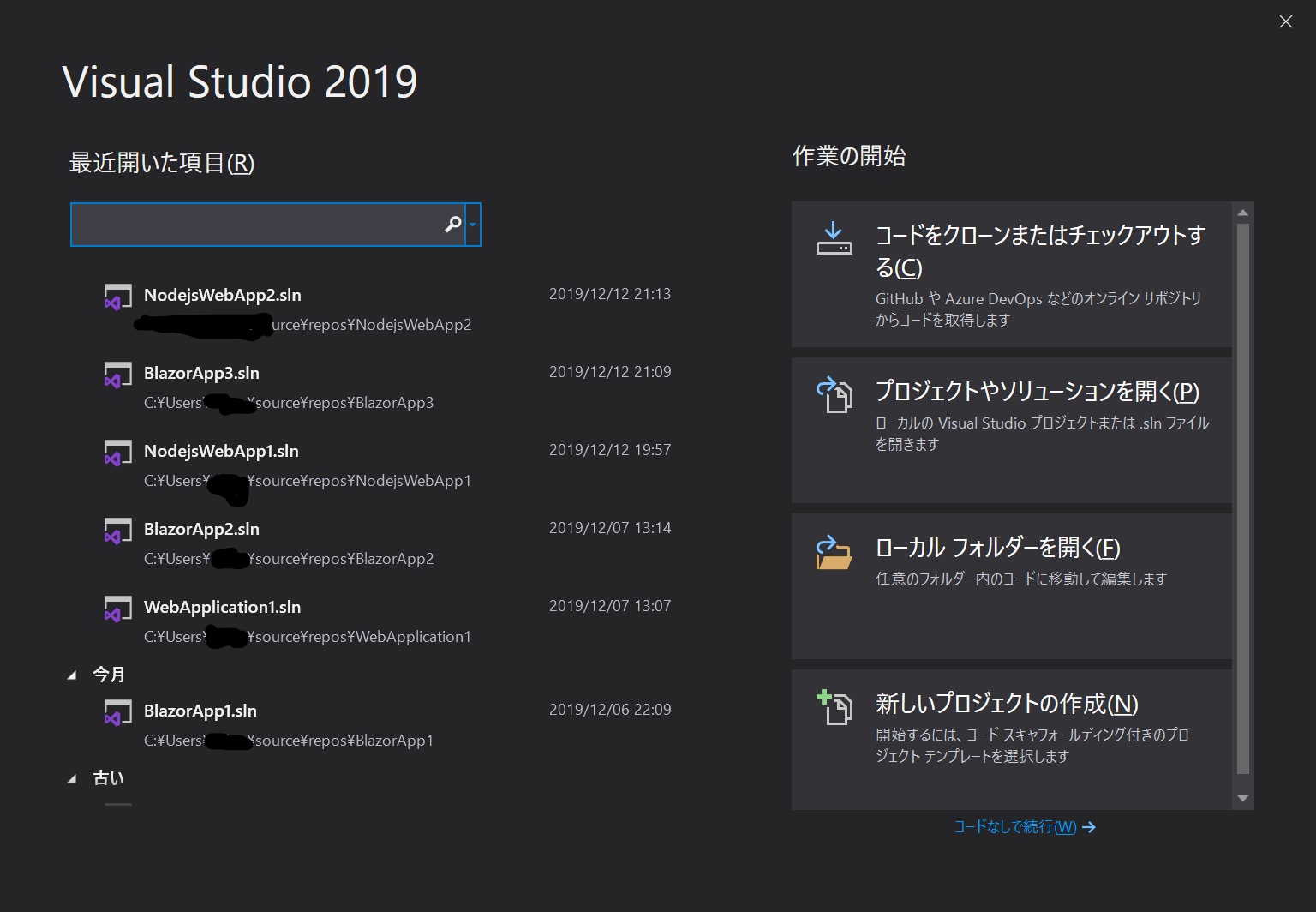
Task: Collapse the 古い group
Action: (x=72, y=778)
